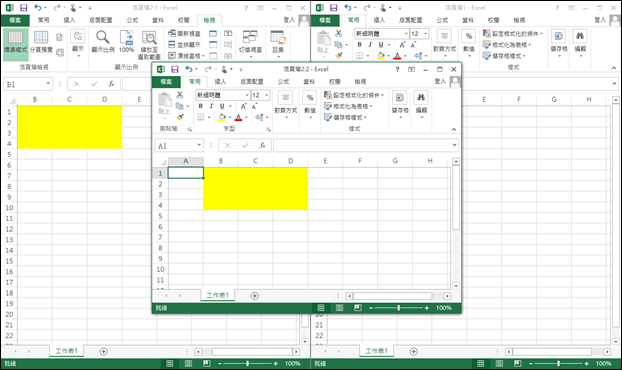Open 編輯 binoculars button in 活頁簿2:2

[x=421, y=105]
